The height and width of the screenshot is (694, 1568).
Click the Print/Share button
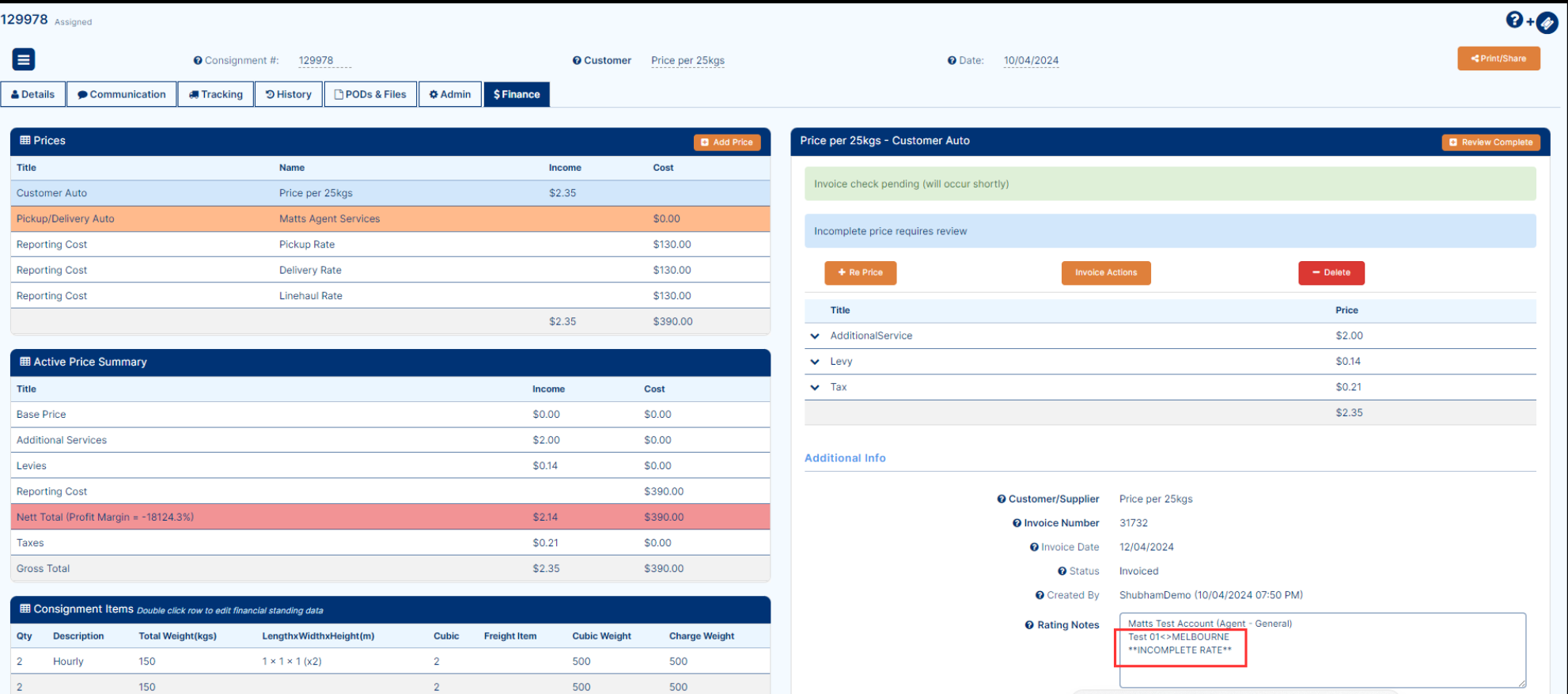pyautogui.click(x=1498, y=59)
